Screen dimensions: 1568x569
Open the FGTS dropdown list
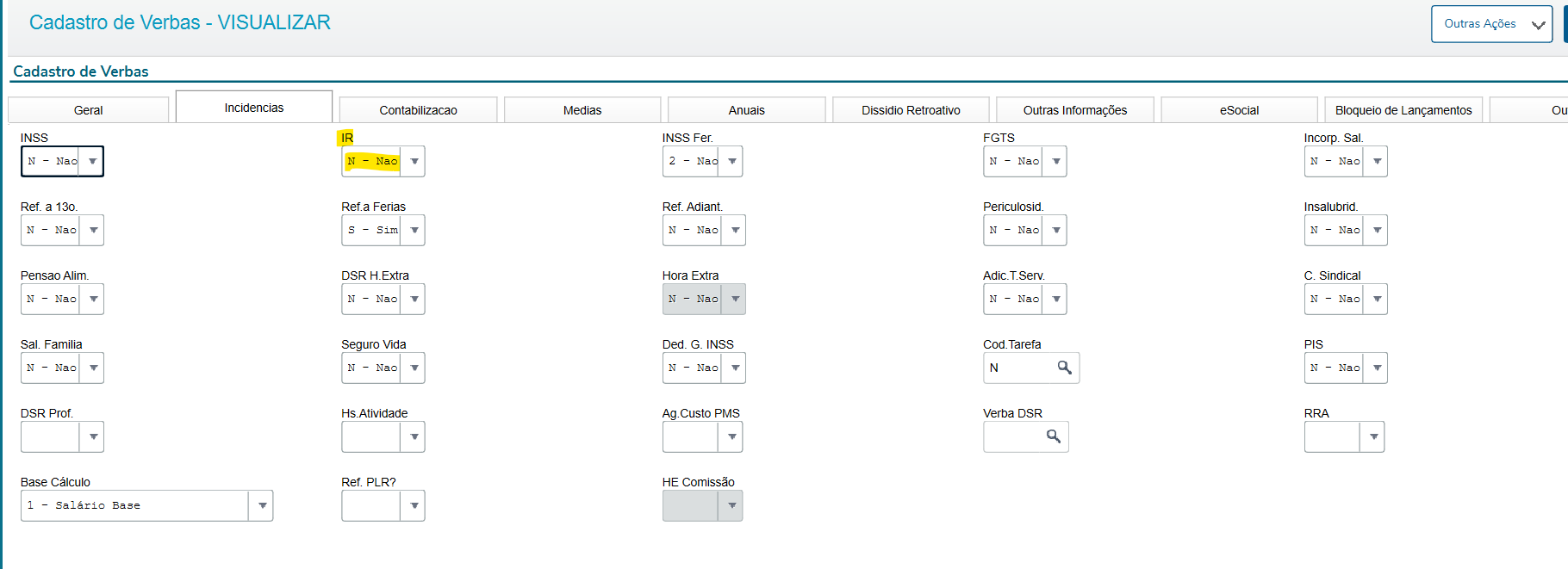pos(1055,161)
